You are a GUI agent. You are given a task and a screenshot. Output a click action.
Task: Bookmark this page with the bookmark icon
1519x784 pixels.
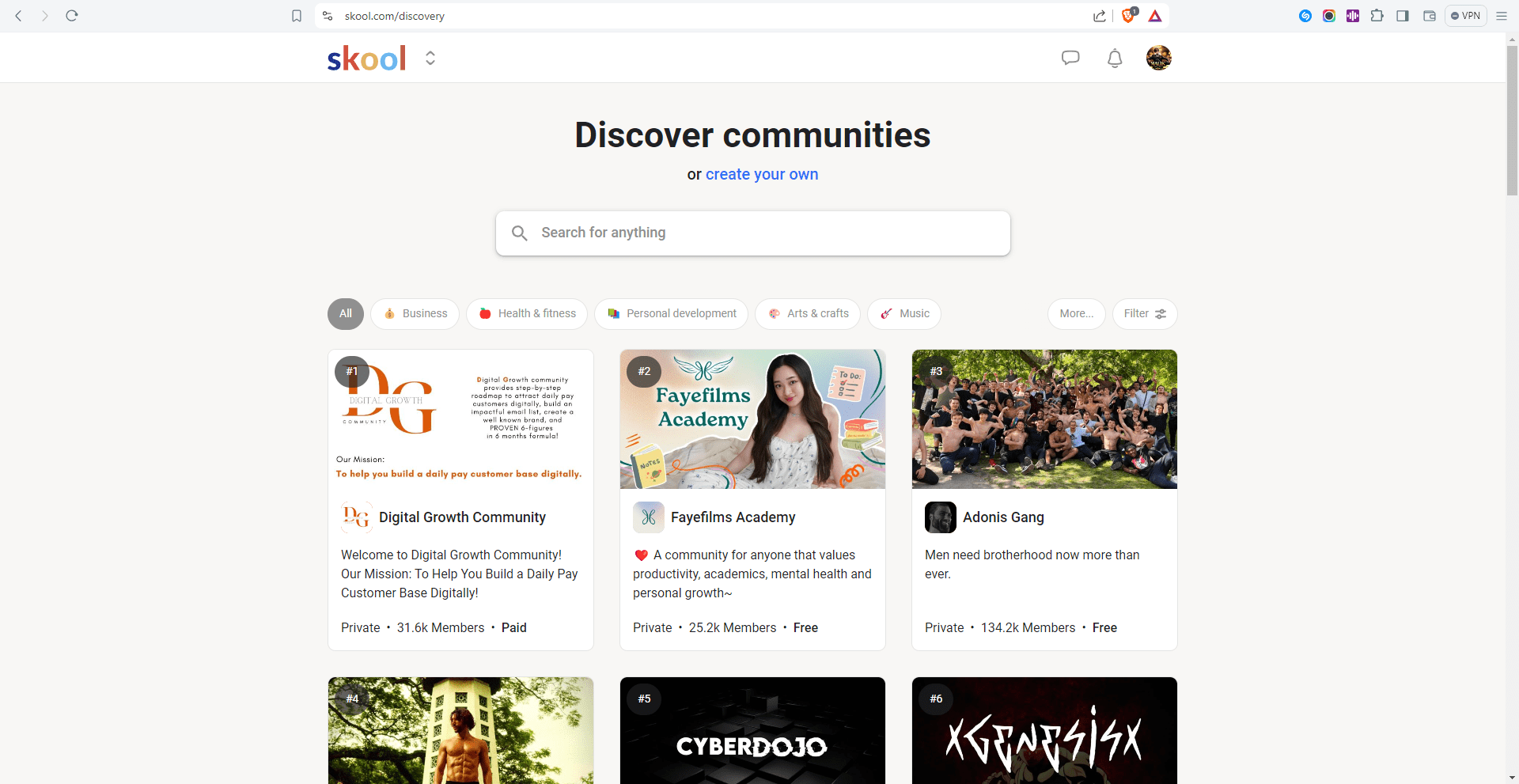pyautogui.click(x=297, y=16)
